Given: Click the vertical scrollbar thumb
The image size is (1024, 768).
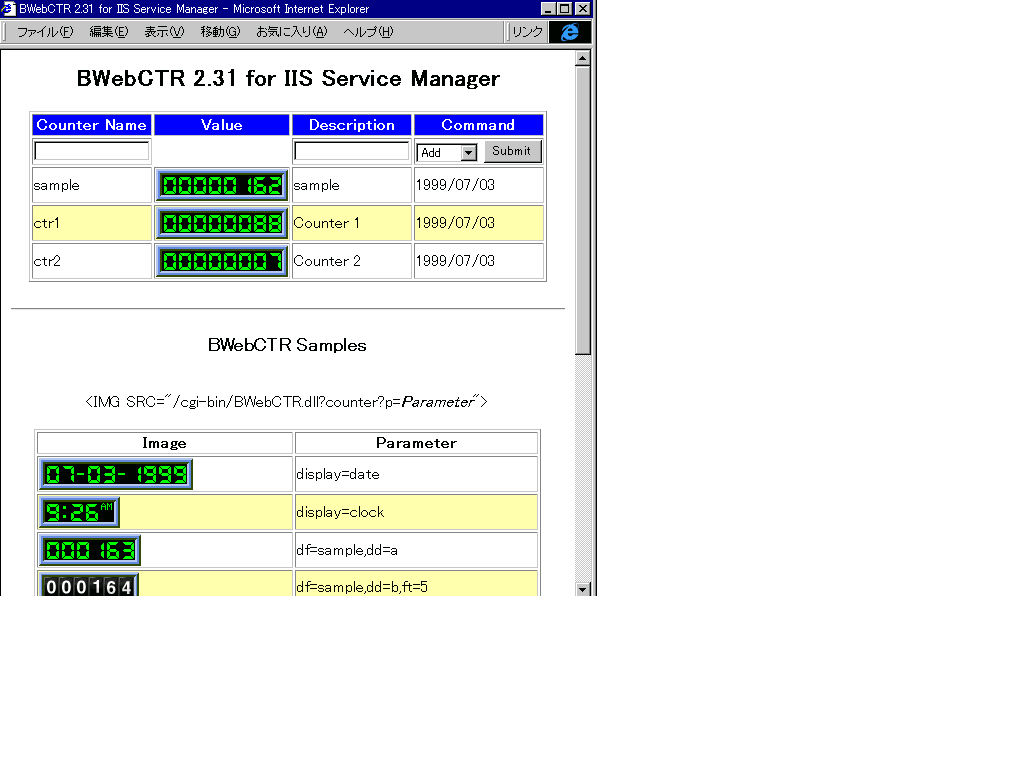Looking at the screenshot, I should pyautogui.click(x=583, y=210).
